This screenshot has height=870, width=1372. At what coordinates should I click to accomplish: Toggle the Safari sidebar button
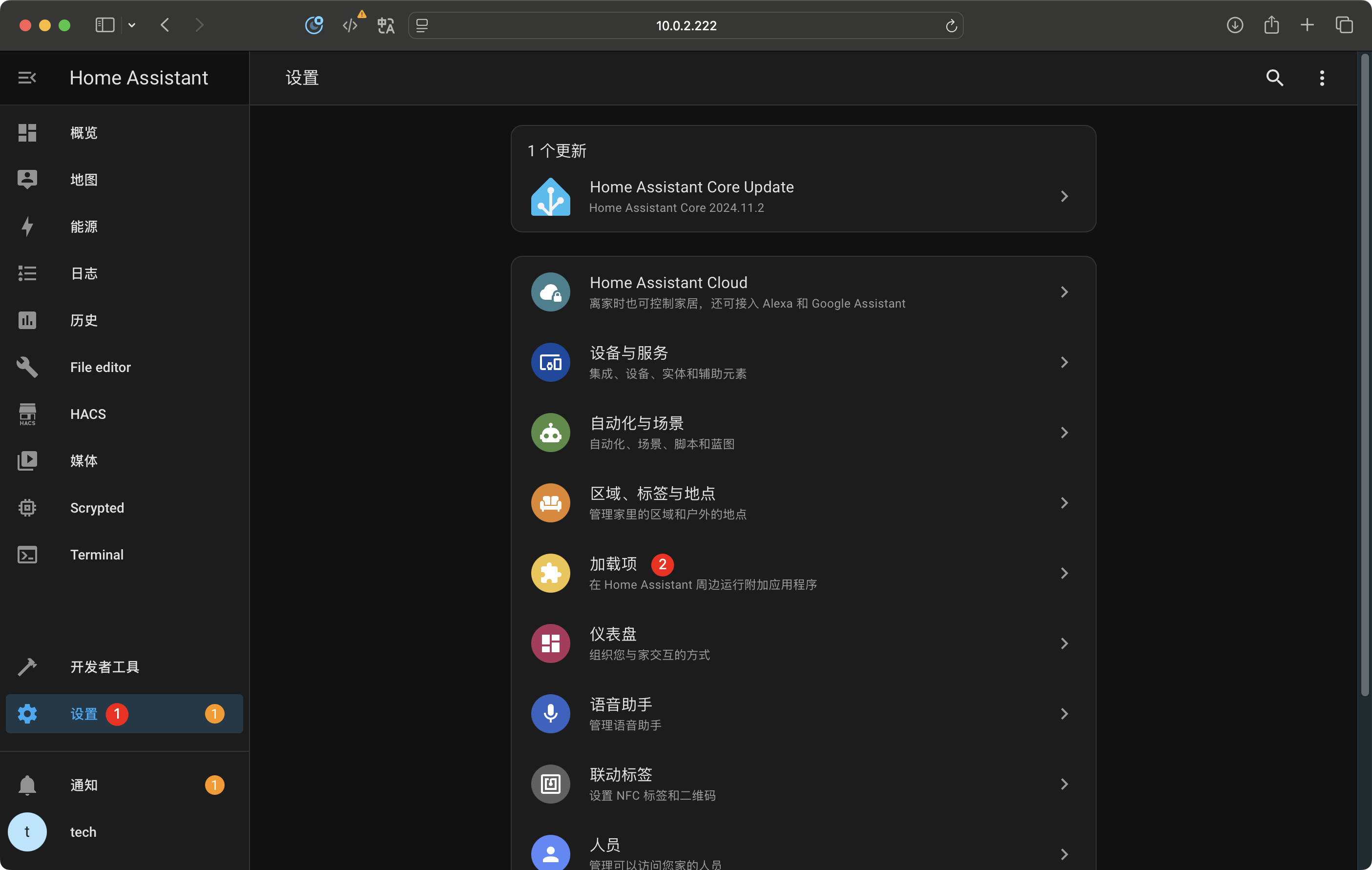105,25
